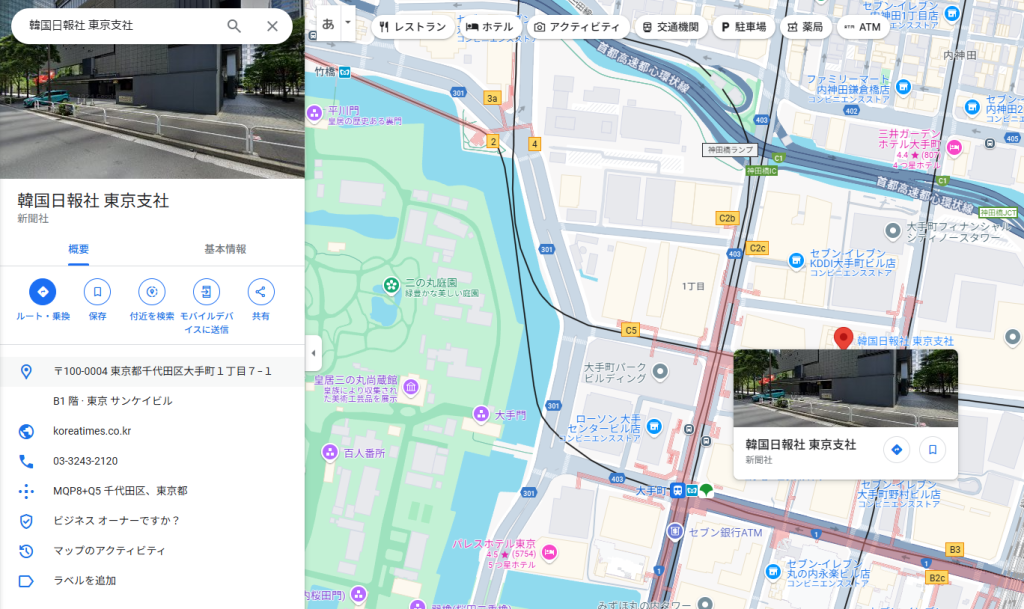Image resolution: width=1024 pixels, height=609 pixels.
Task: Click the 共有 share icon
Action: 260,292
